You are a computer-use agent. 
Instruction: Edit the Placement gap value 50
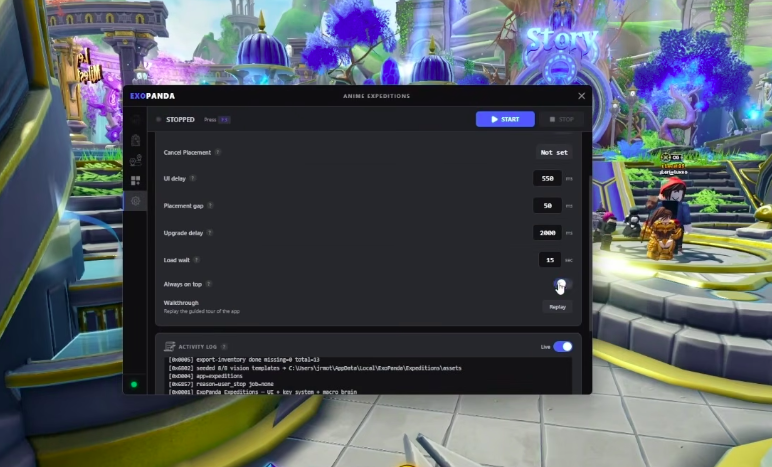pyautogui.click(x=547, y=205)
